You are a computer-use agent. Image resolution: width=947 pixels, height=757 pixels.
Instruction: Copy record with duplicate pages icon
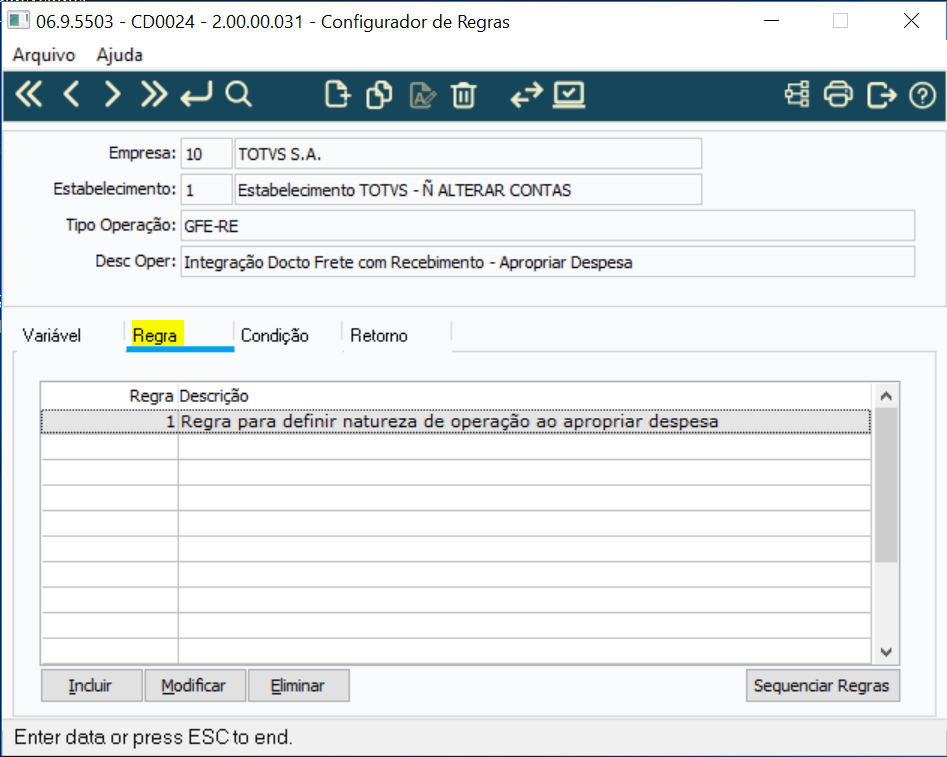pos(379,95)
